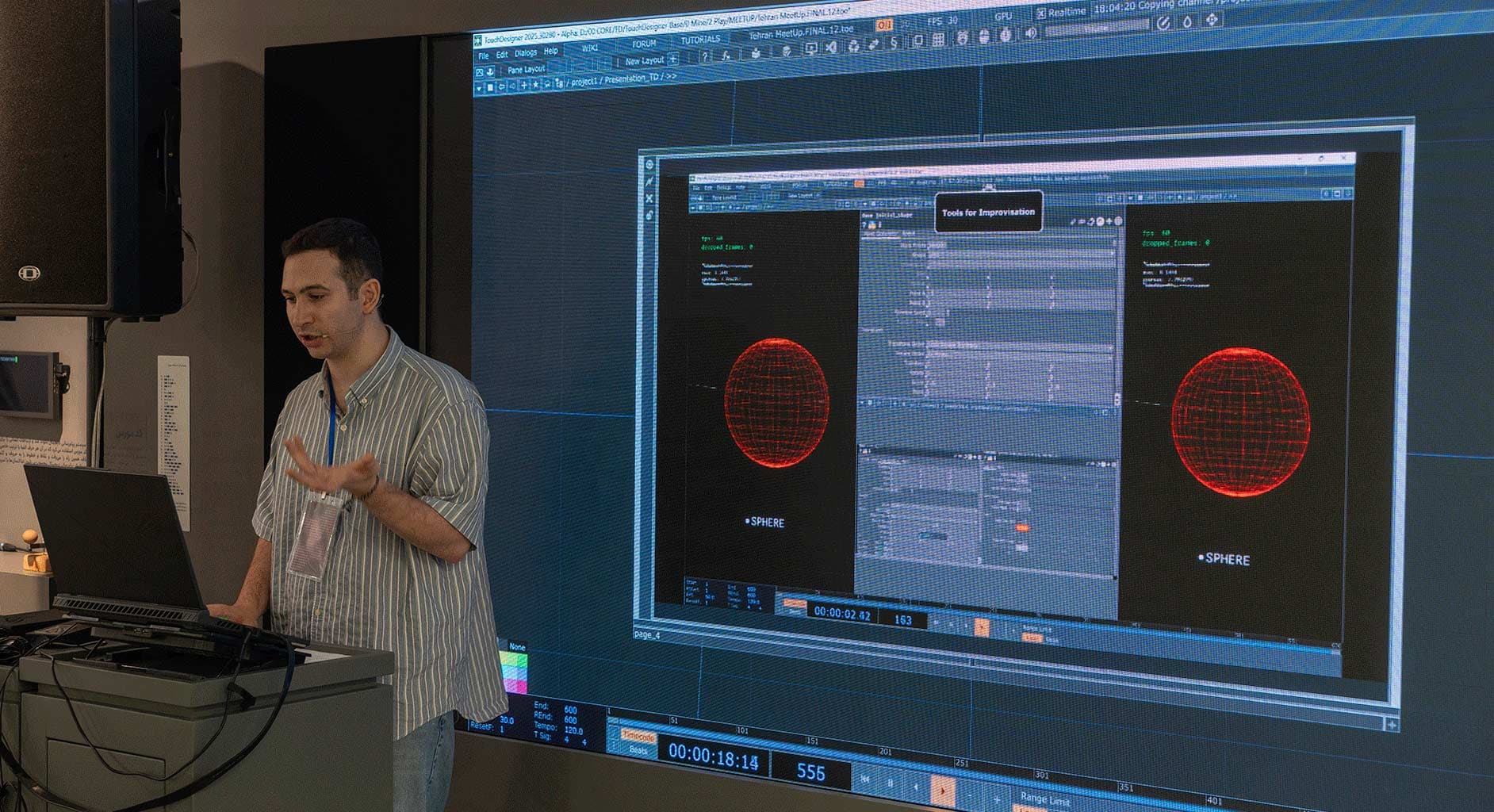Open the TUTORIALS link
The image size is (1494, 812).
[701, 40]
